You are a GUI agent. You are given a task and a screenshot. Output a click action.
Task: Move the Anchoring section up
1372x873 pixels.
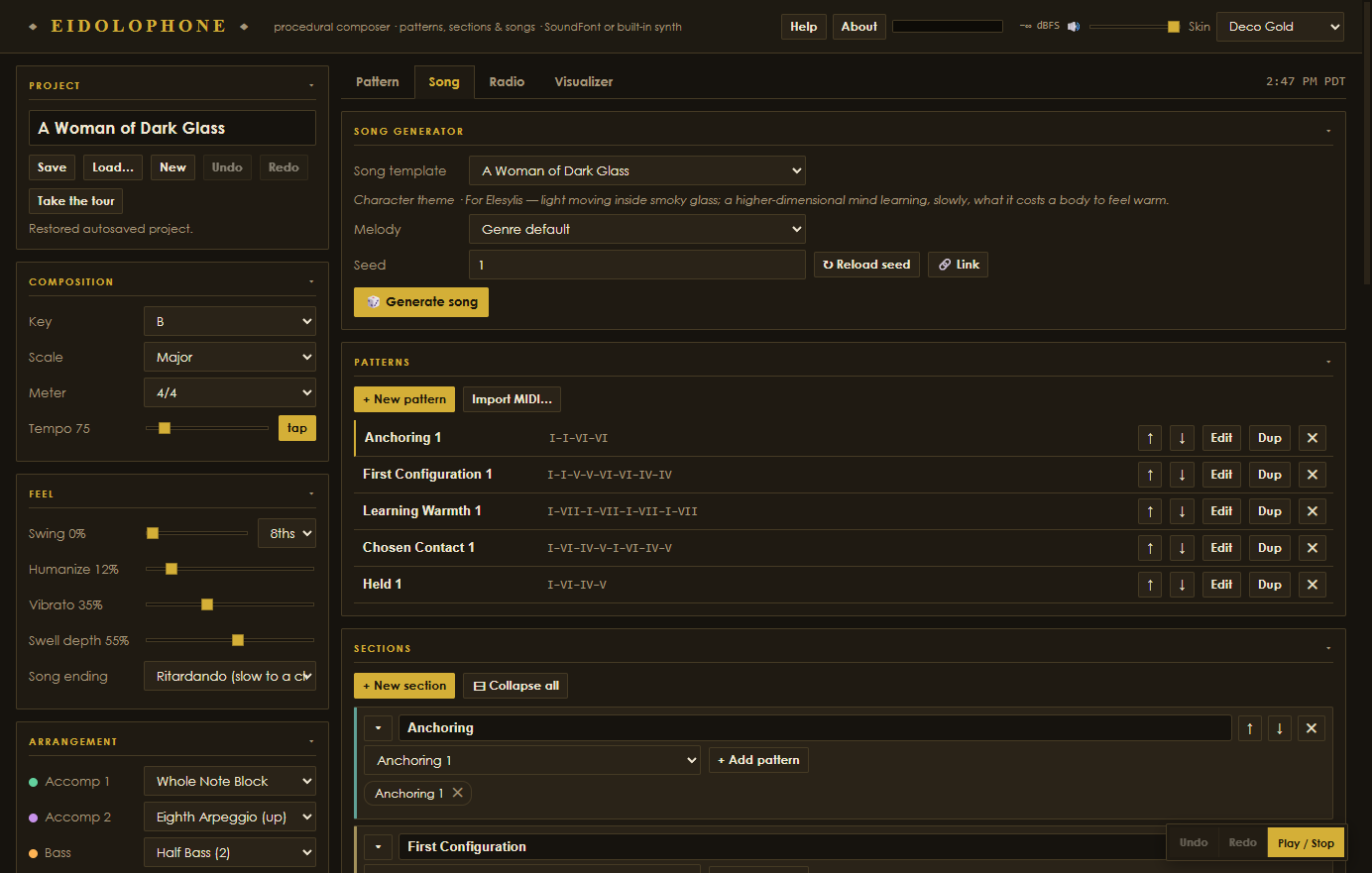[1249, 728]
